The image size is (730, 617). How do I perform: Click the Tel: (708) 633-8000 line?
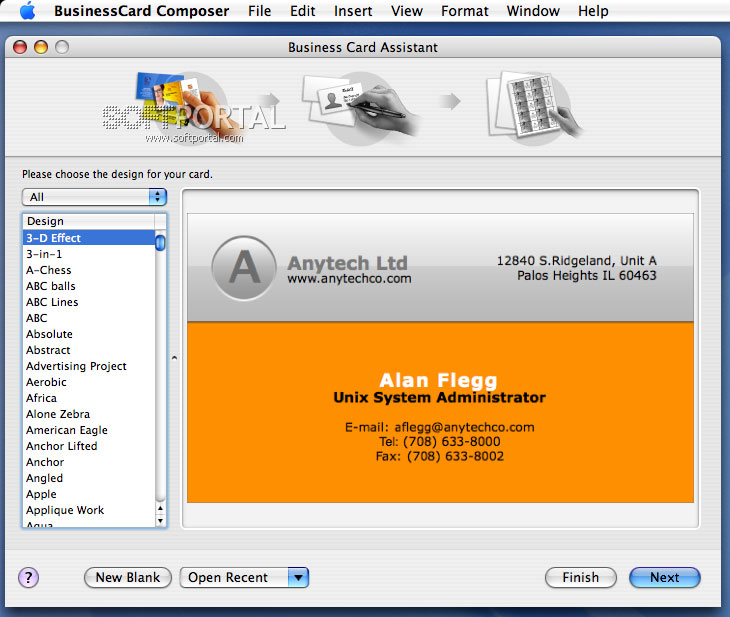(439, 441)
